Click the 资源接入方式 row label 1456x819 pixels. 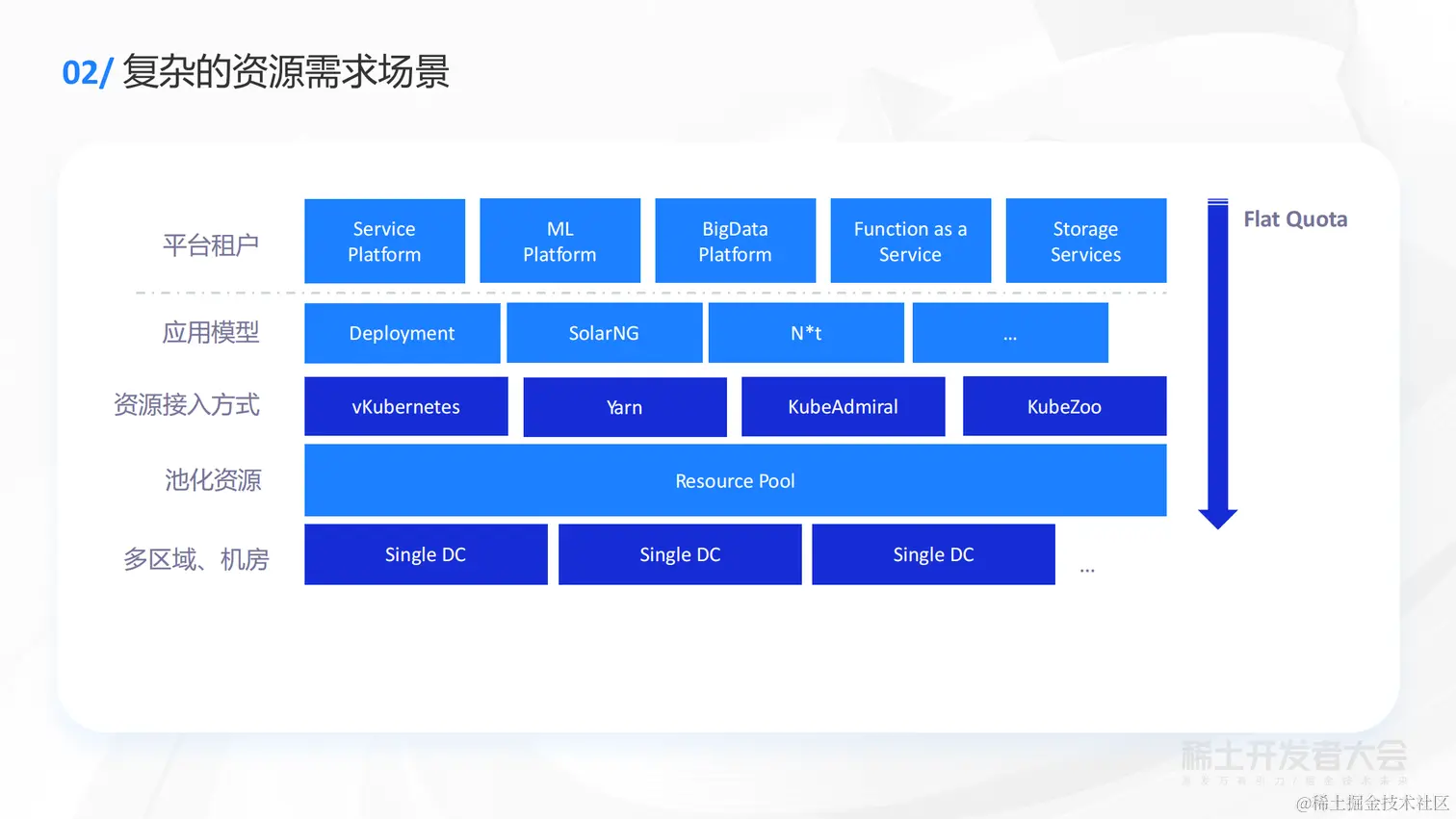point(187,405)
